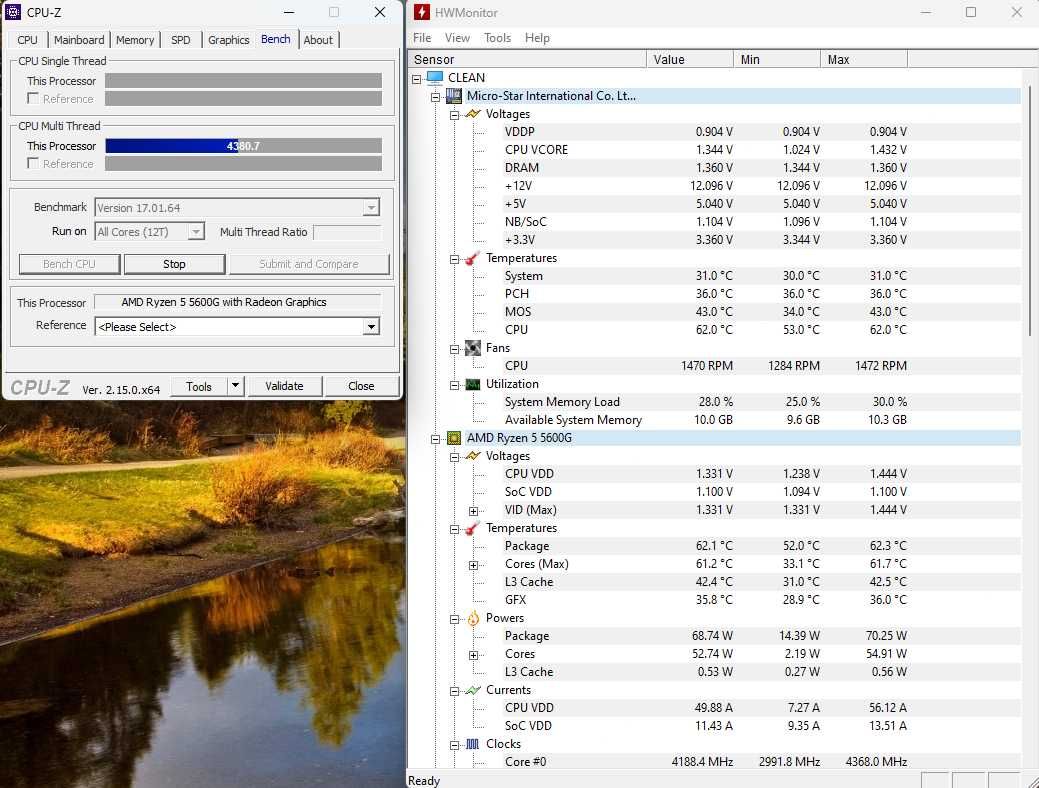Click the Validate button in CPU-Z
This screenshot has height=788, width=1039.
pos(284,386)
